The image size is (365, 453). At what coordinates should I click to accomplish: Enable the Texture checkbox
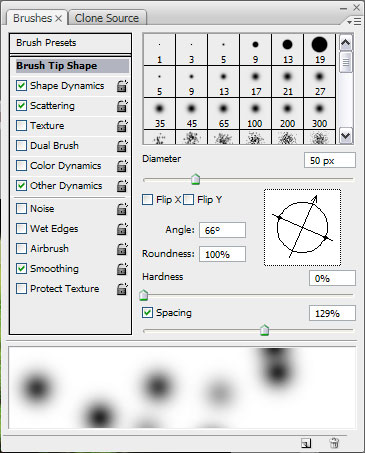click(21, 126)
